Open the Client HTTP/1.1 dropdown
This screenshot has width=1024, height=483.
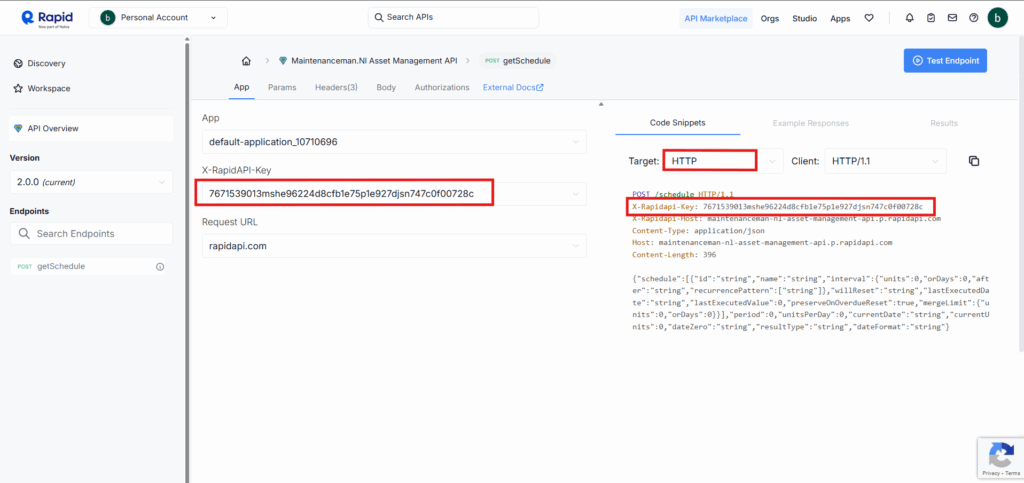pyautogui.click(x=886, y=161)
